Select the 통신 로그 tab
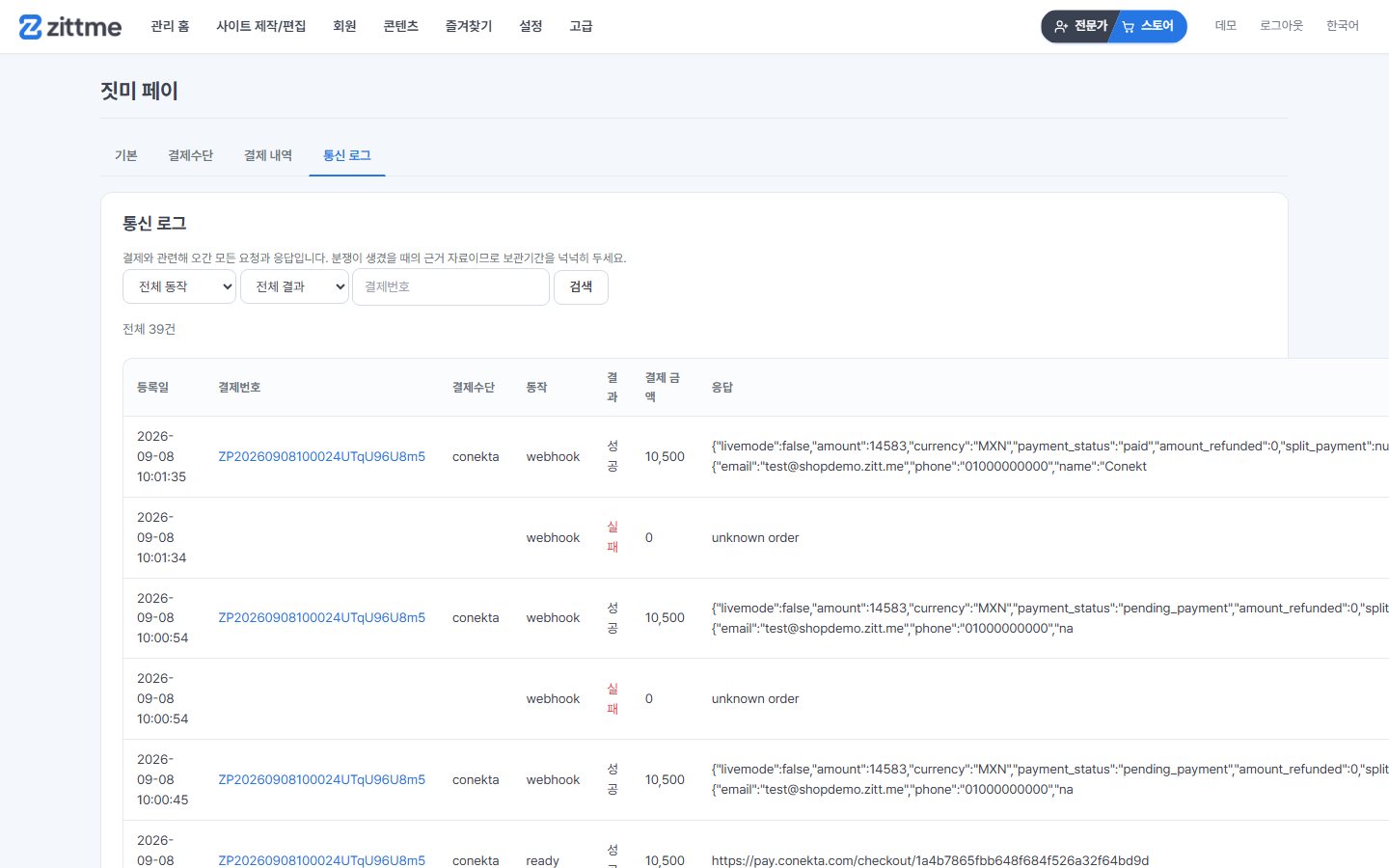 pyautogui.click(x=347, y=155)
